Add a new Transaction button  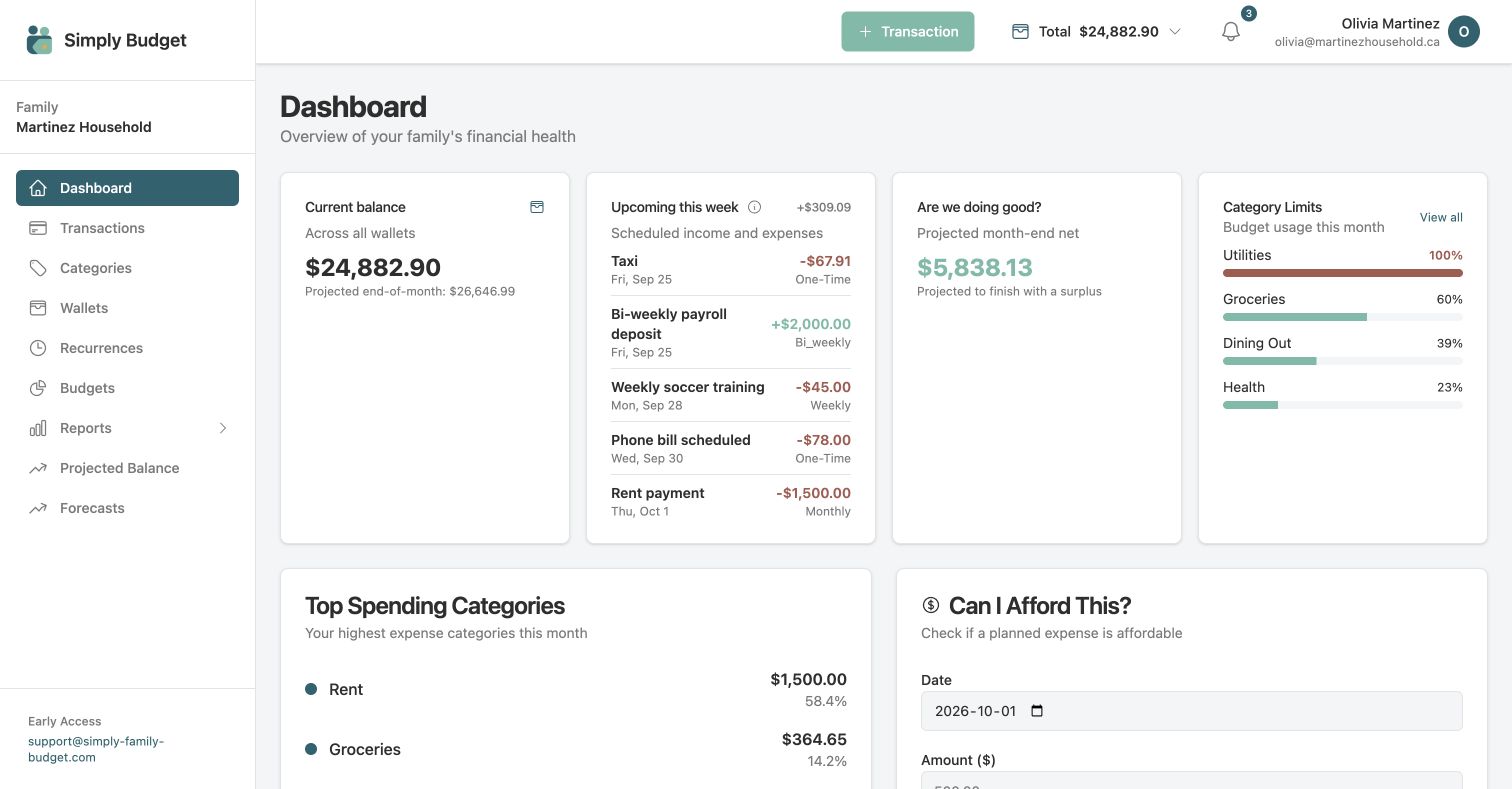tap(908, 32)
